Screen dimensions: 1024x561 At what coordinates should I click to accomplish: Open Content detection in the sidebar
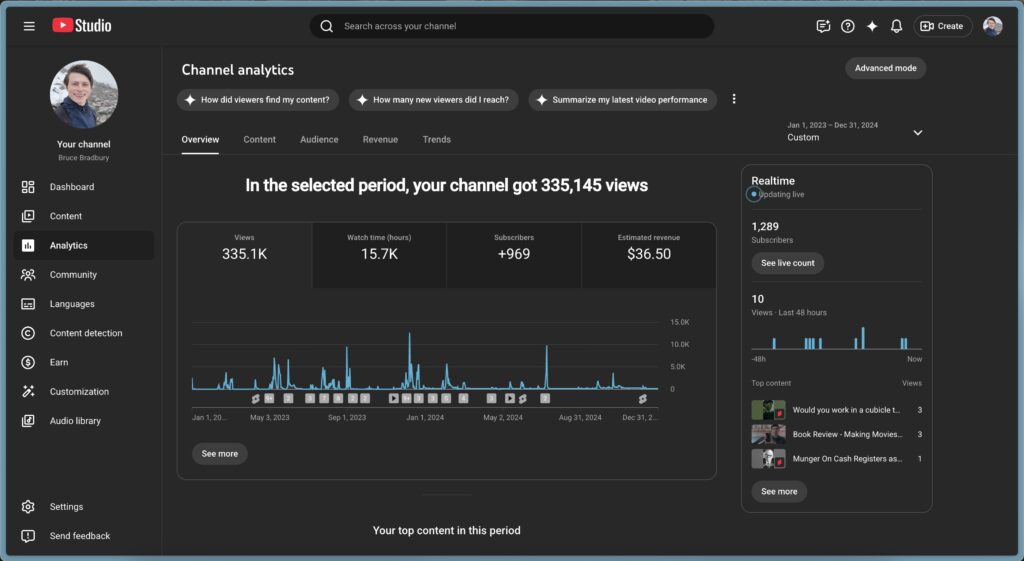click(85, 333)
